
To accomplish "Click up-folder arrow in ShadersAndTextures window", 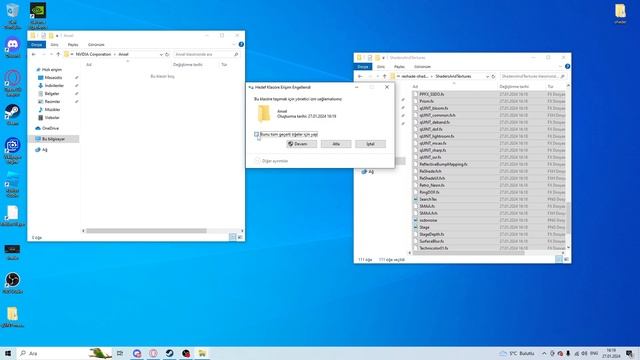I will coord(384,76).
